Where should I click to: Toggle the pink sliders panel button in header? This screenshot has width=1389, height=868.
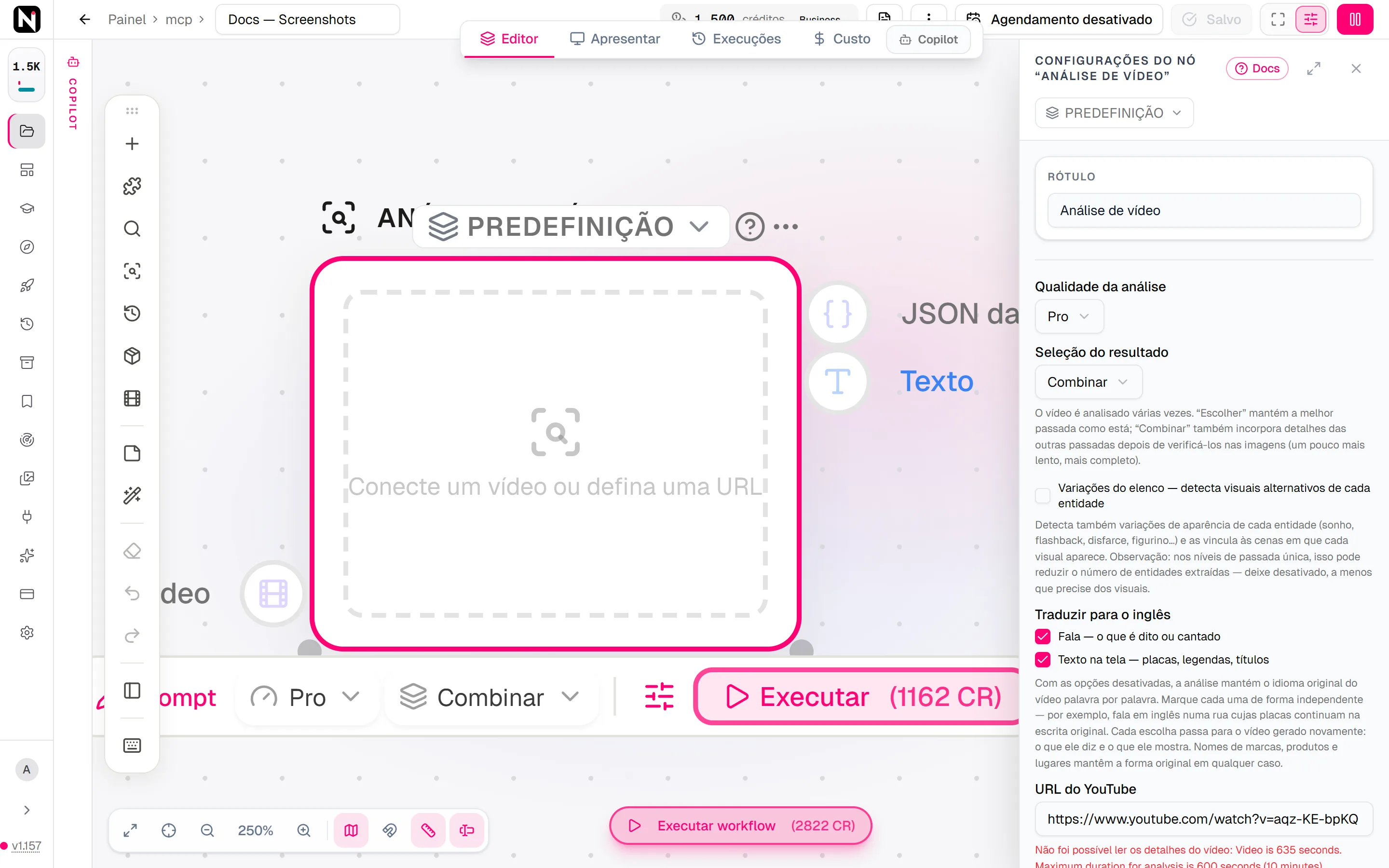pyautogui.click(x=1310, y=19)
